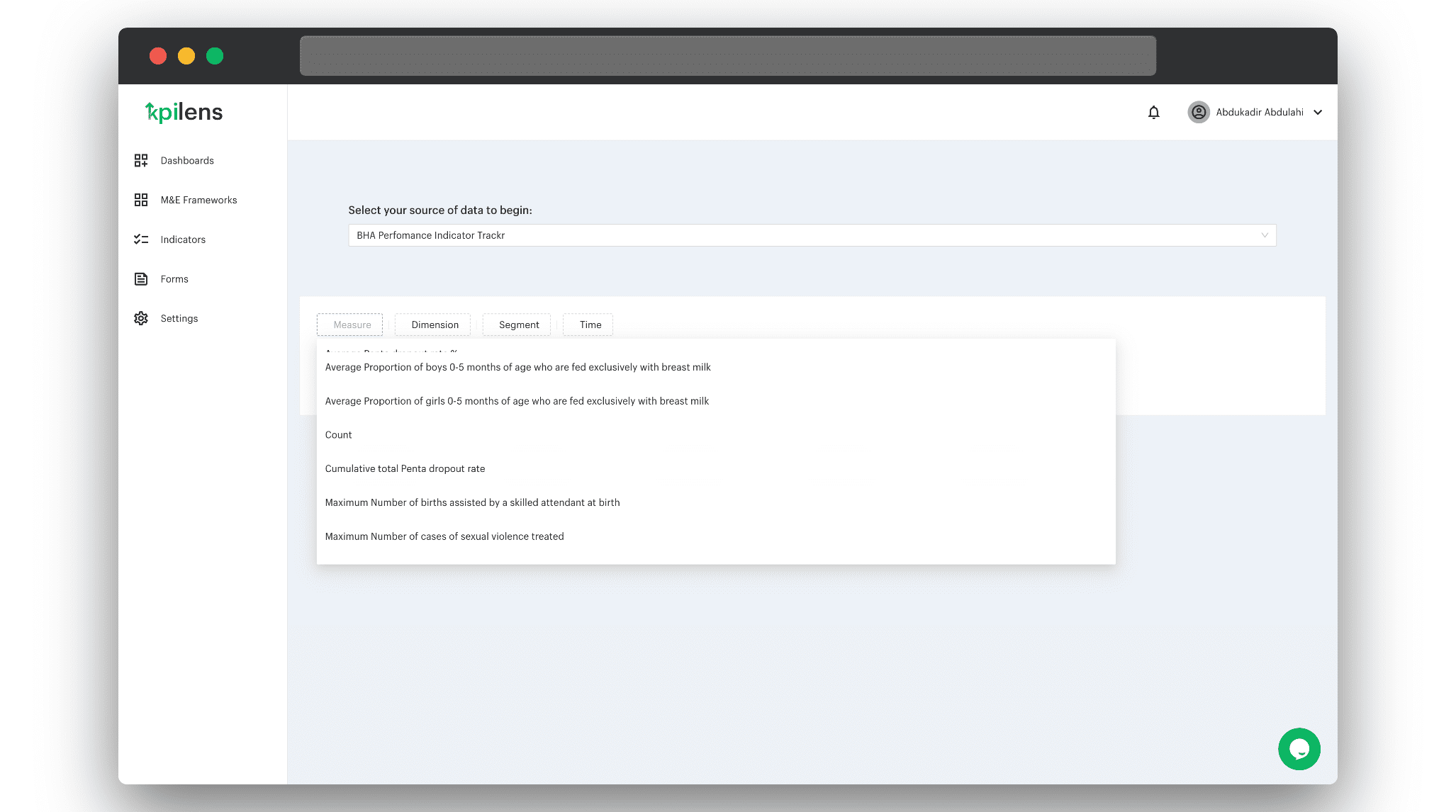The height and width of the screenshot is (812, 1456).
Task: Select the Count measure option
Action: click(338, 435)
